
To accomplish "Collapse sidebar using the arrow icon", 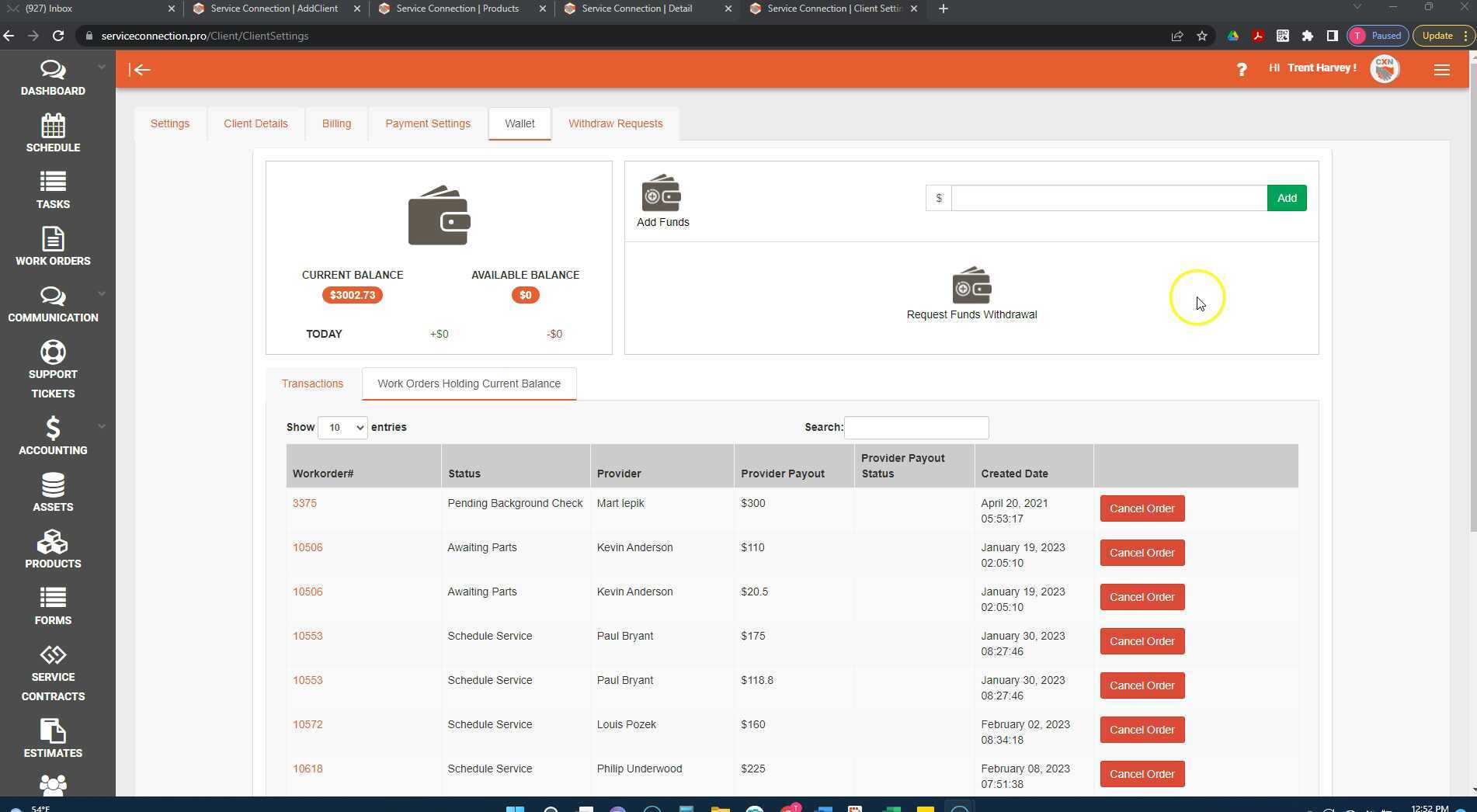I will click(x=140, y=70).
